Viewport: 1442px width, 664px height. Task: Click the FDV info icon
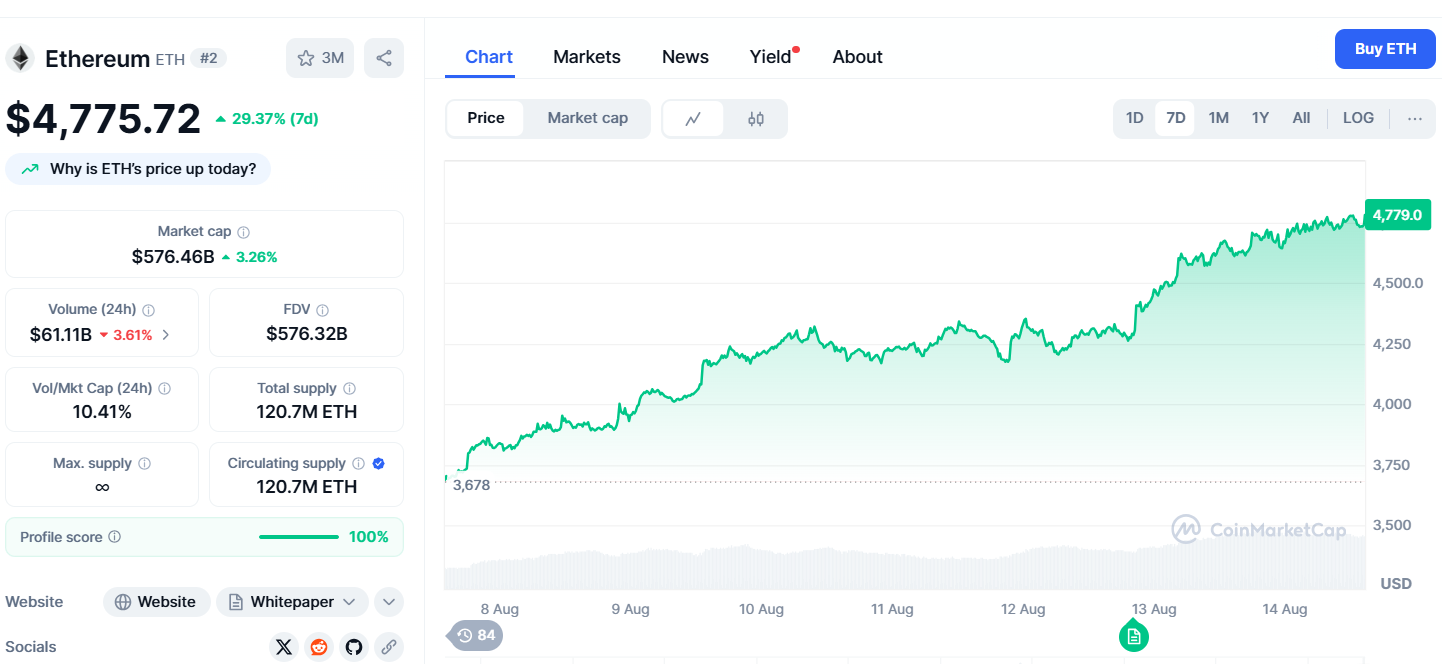322,310
